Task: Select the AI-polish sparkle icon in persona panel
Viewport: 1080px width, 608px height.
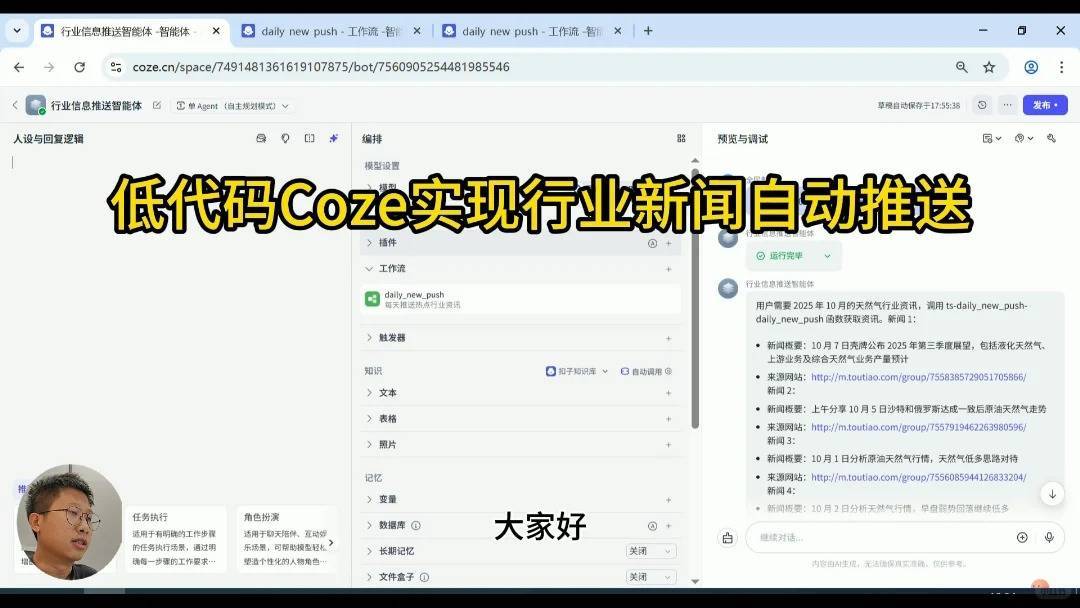Action: [333, 139]
